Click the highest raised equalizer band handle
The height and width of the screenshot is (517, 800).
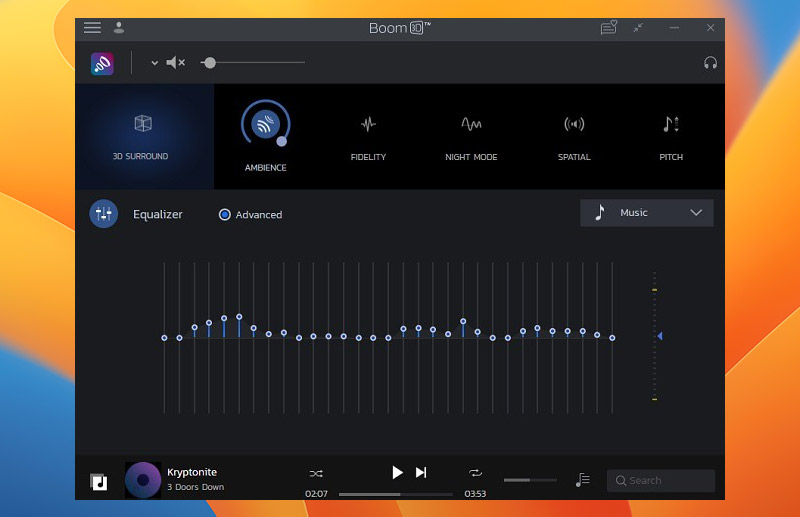click(239, 317)
